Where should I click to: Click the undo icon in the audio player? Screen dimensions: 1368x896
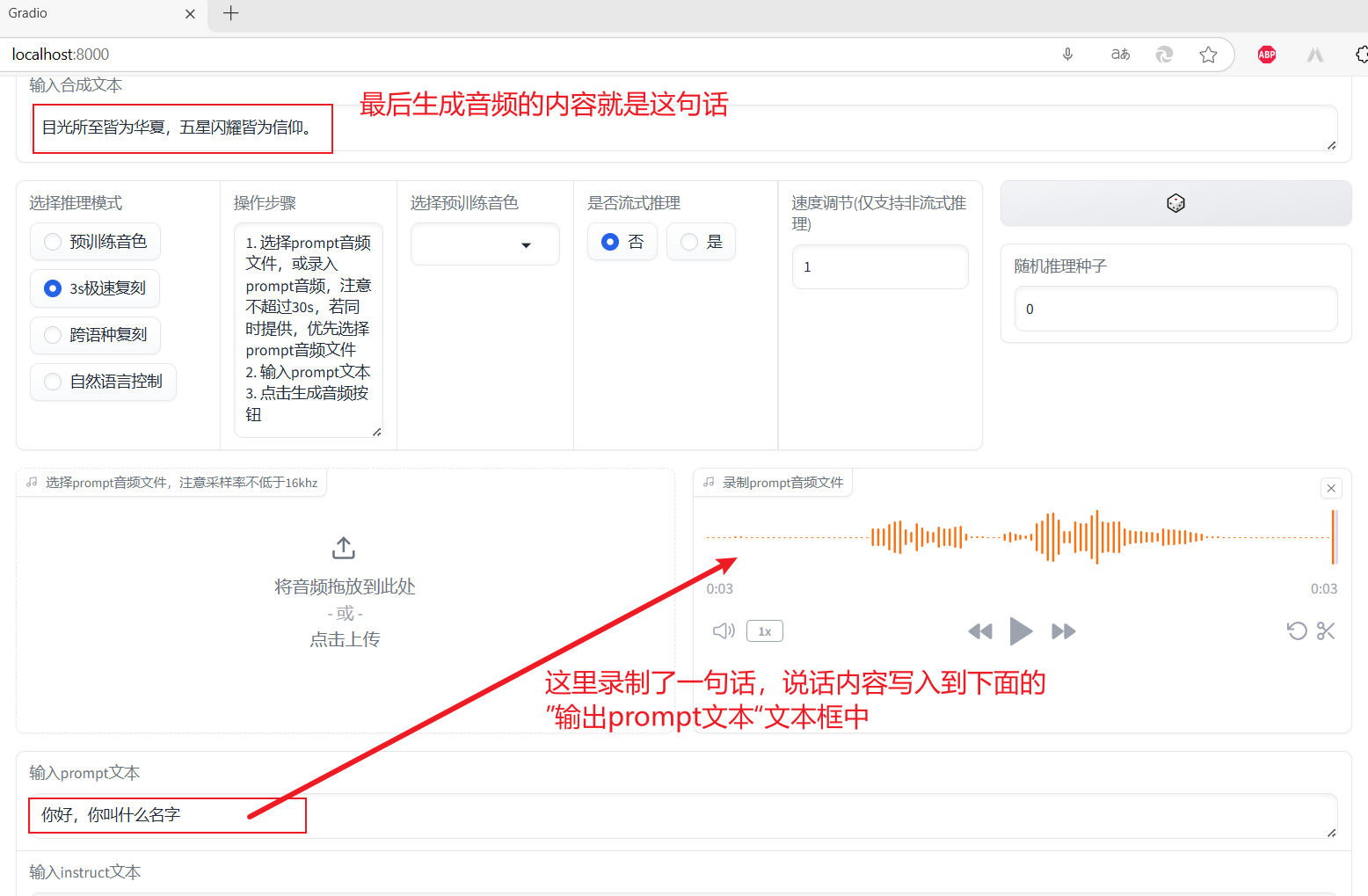1297,631
